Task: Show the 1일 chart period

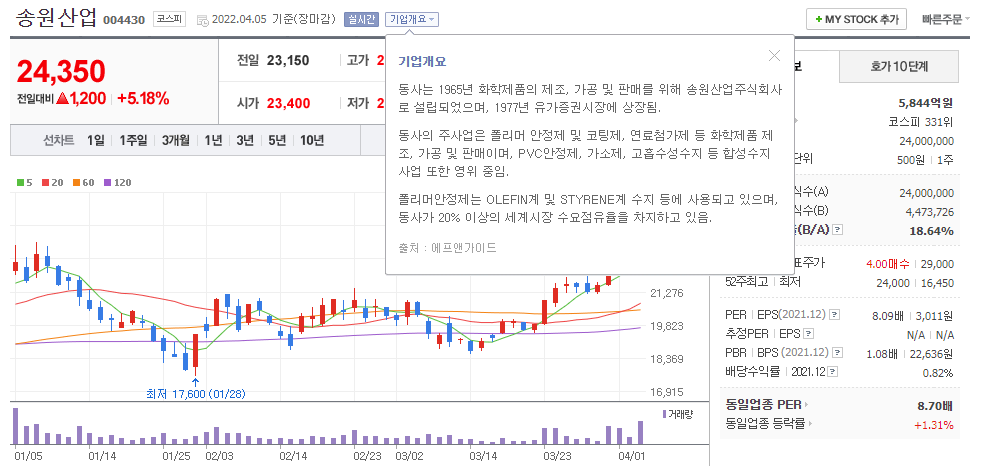Action: pos(96,141)
